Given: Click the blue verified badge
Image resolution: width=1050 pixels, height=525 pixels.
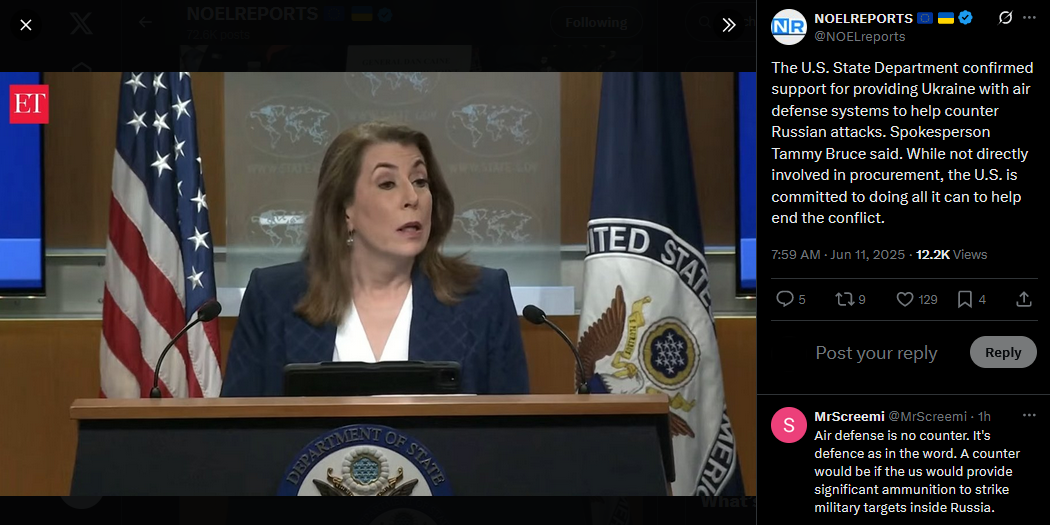Looking at the screenshot, I should pos(965,18).
